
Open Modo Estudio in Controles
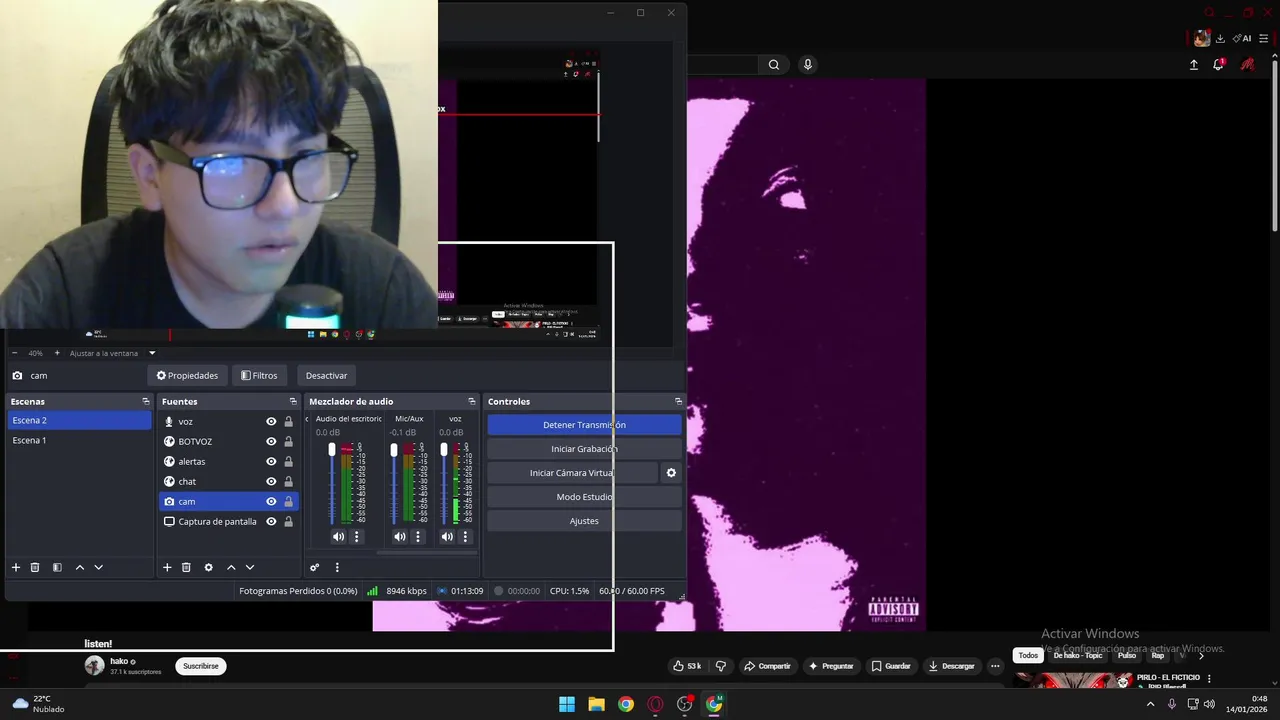coord(584,497)
